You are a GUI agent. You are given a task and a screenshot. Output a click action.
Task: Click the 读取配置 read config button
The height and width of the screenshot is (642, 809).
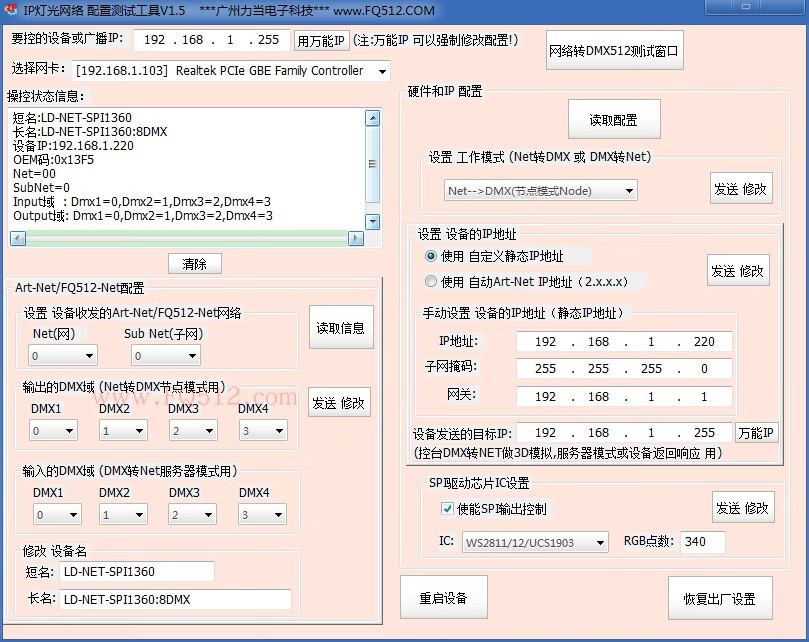[614, 120]
